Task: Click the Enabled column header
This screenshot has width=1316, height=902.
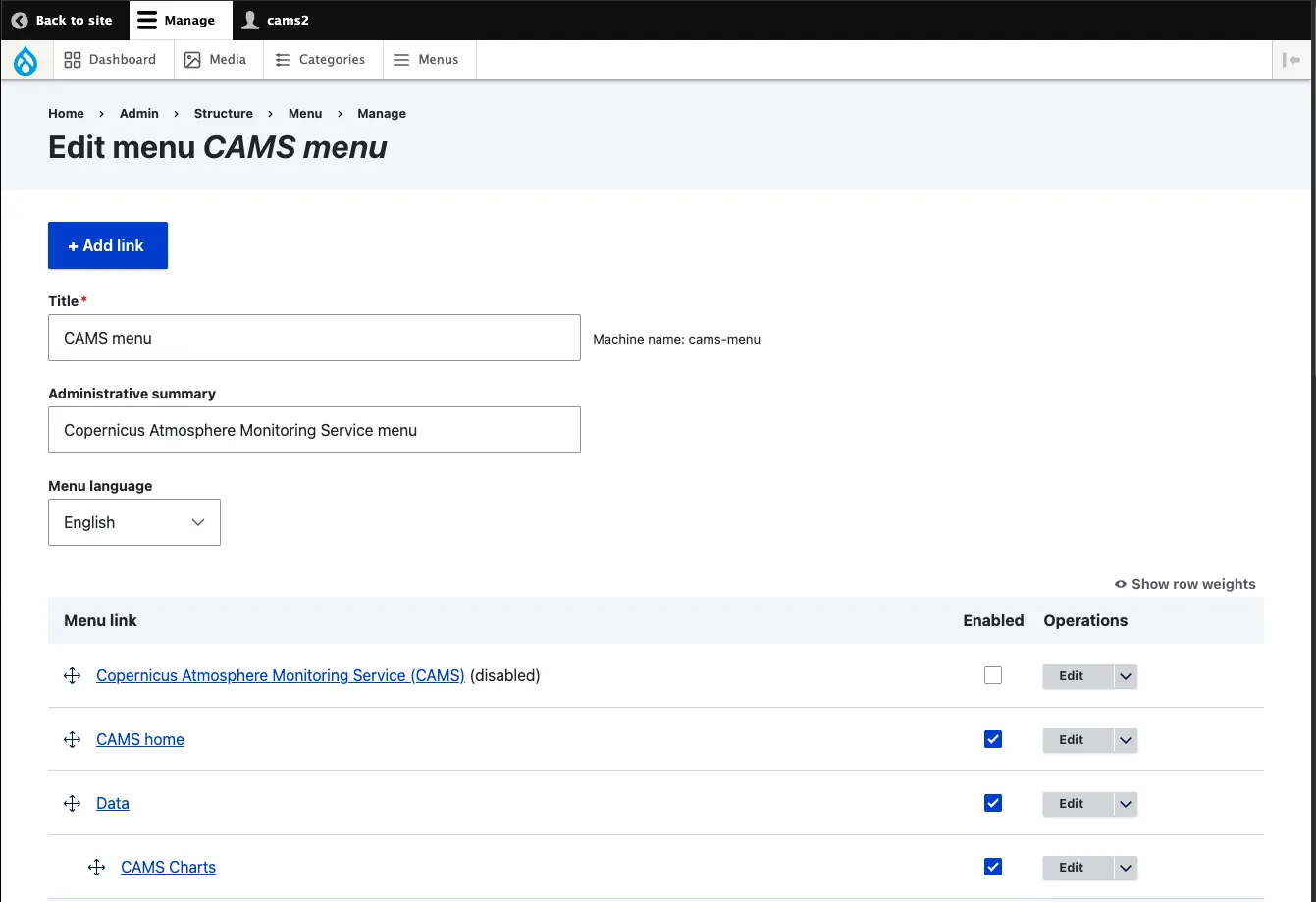Action: pyautogui.click(x=993, y=620)
